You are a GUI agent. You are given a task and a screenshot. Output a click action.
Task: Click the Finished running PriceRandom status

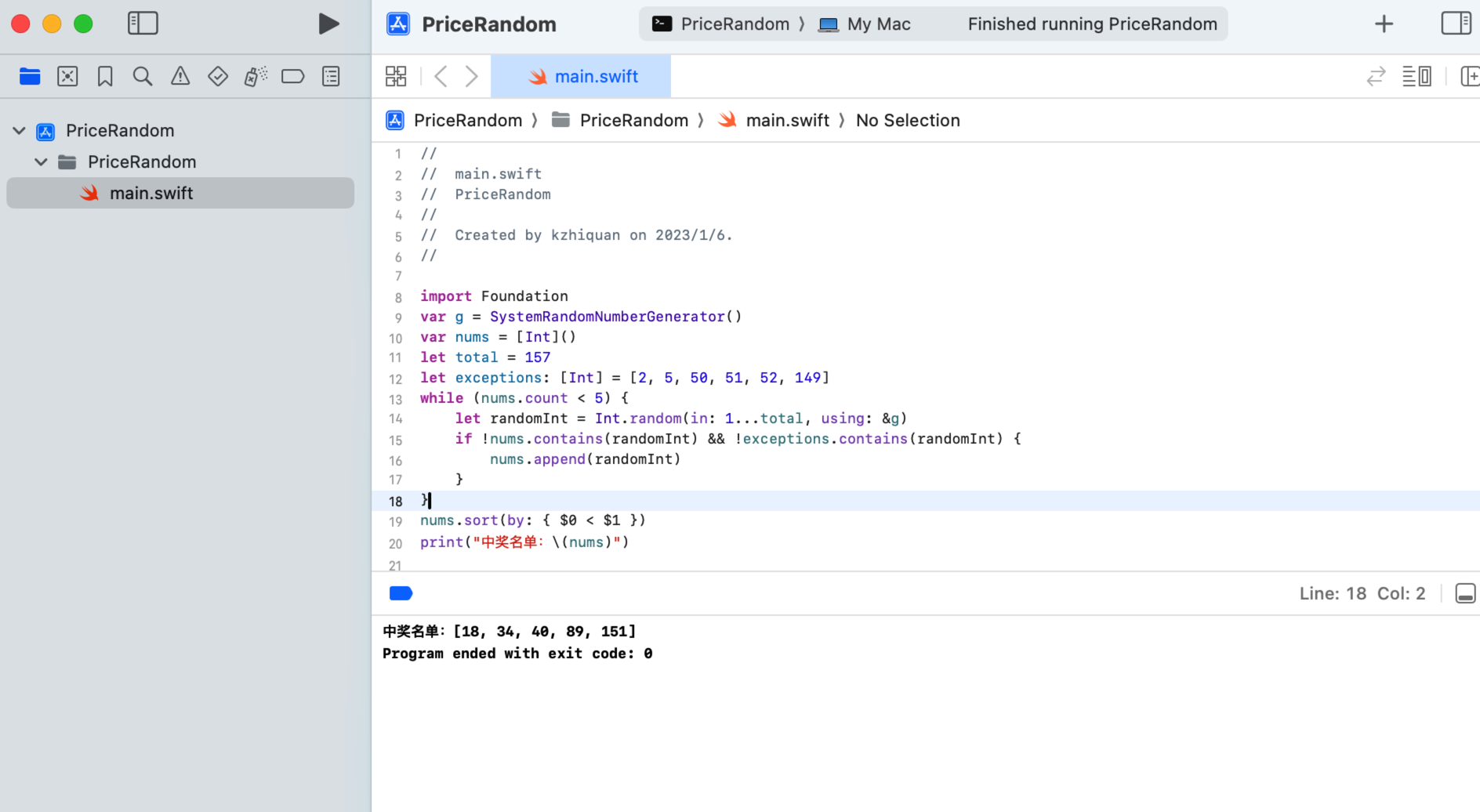1092,24
